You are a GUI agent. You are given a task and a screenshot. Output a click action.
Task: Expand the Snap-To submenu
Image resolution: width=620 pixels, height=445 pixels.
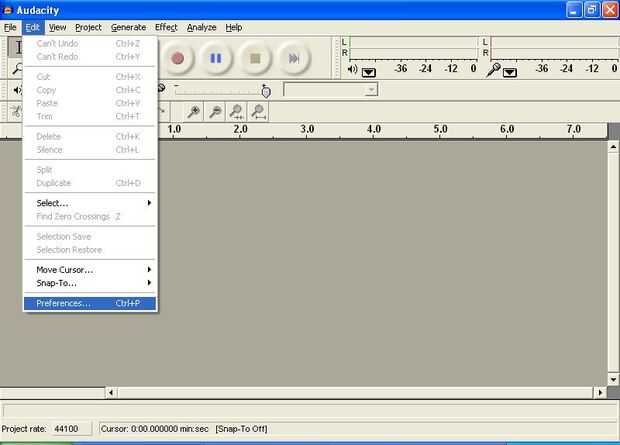90,283
